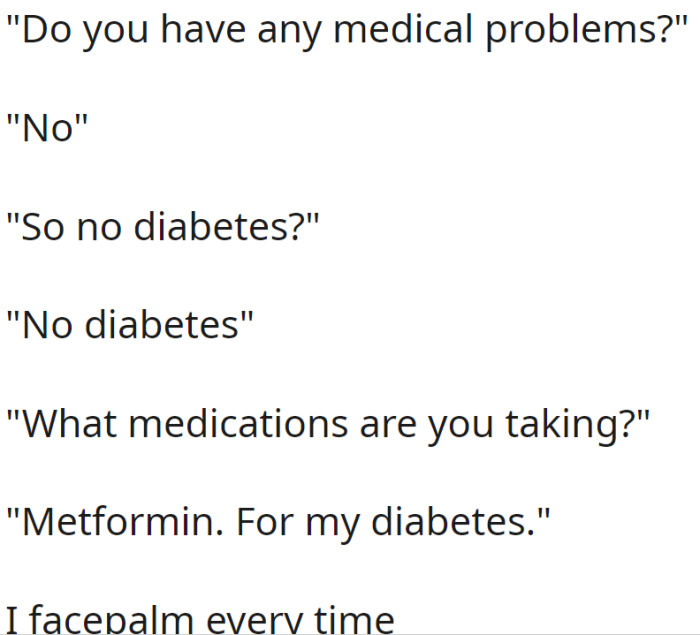Click the word "every" in last line
The width and height of the screenshot is (700, 635).
254,621
